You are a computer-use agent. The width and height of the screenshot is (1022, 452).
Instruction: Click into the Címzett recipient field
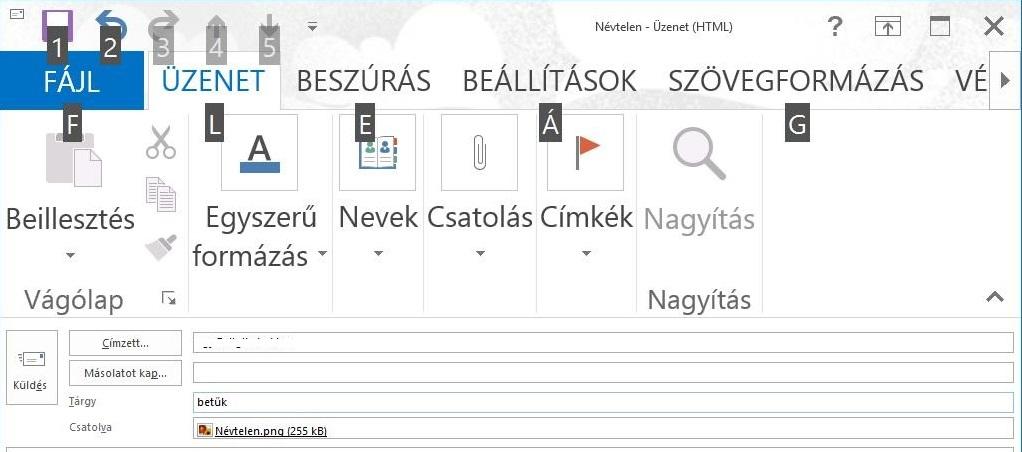(604, 342)
